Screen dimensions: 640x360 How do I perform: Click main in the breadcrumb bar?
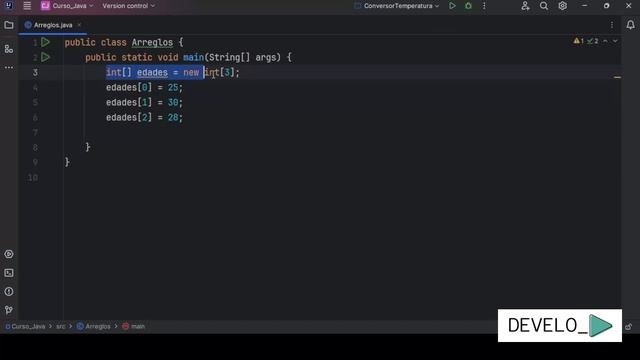134,327
